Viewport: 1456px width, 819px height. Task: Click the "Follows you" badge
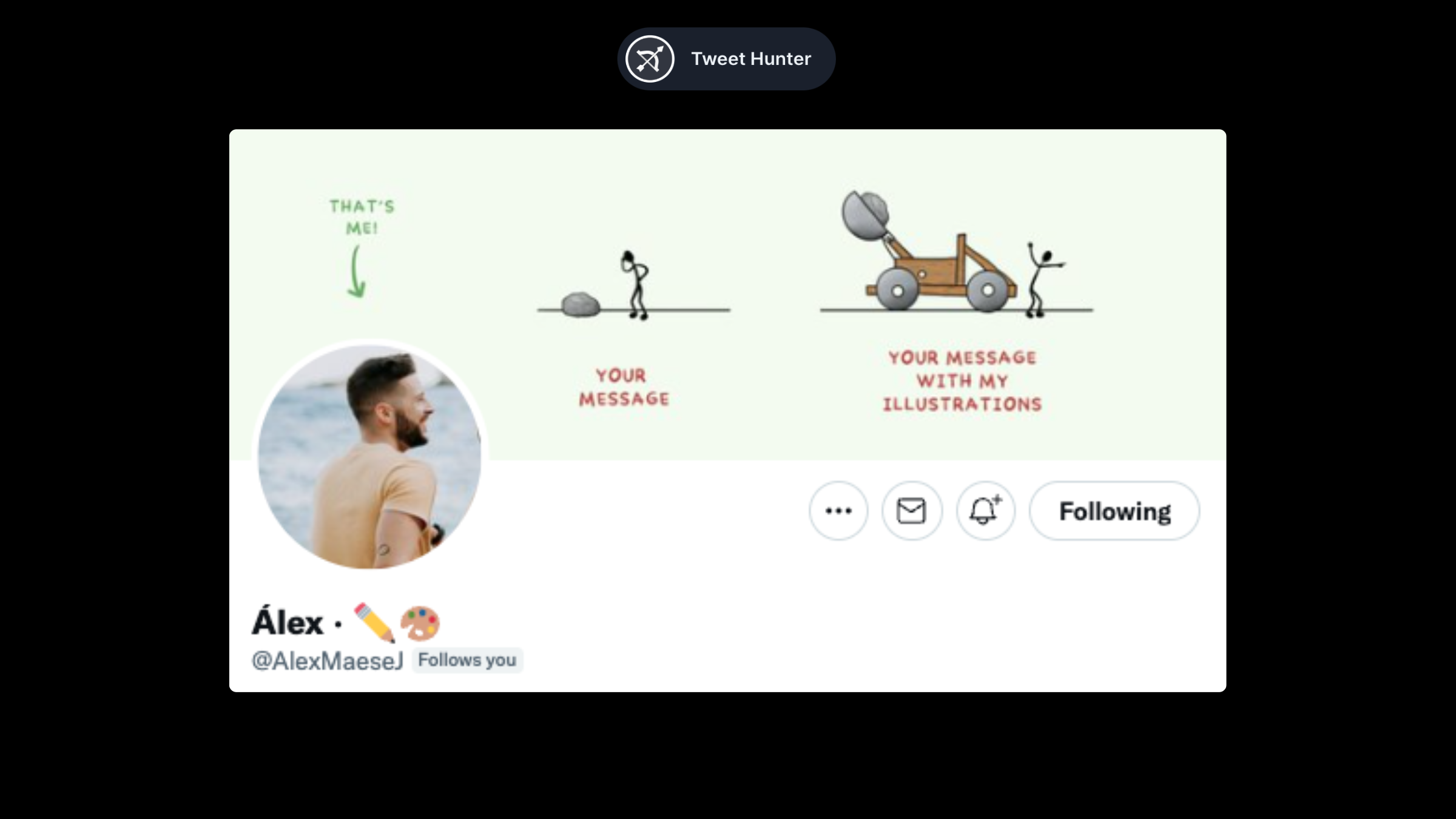467,660
